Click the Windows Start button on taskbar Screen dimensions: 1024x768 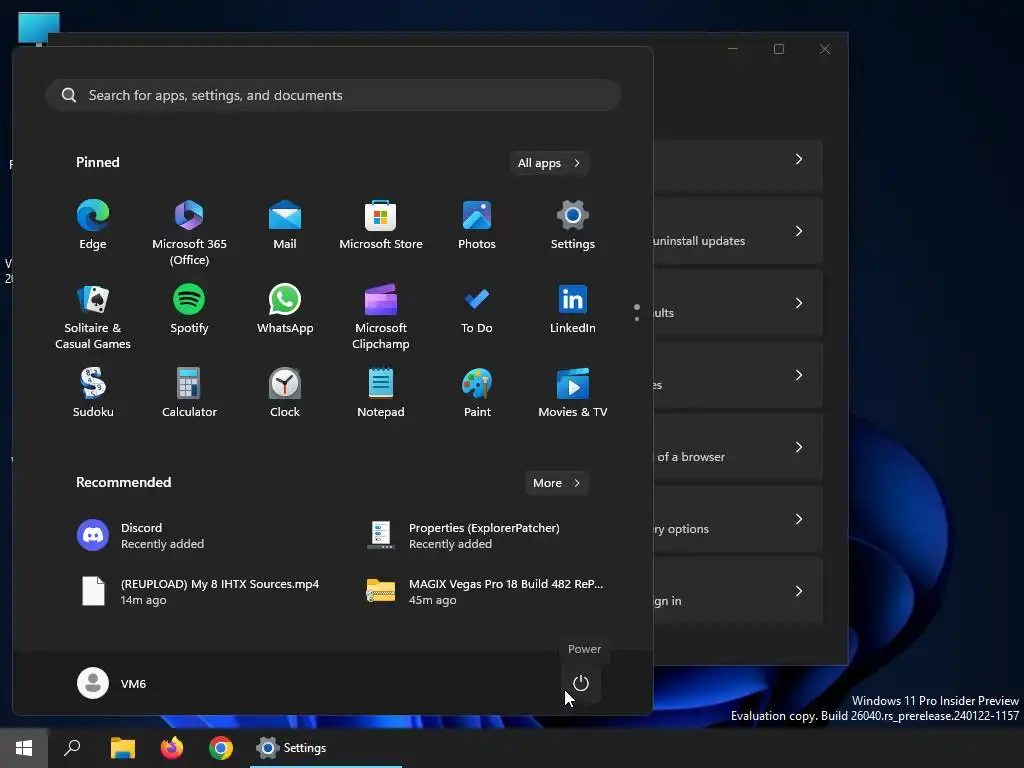coord(24,748)
